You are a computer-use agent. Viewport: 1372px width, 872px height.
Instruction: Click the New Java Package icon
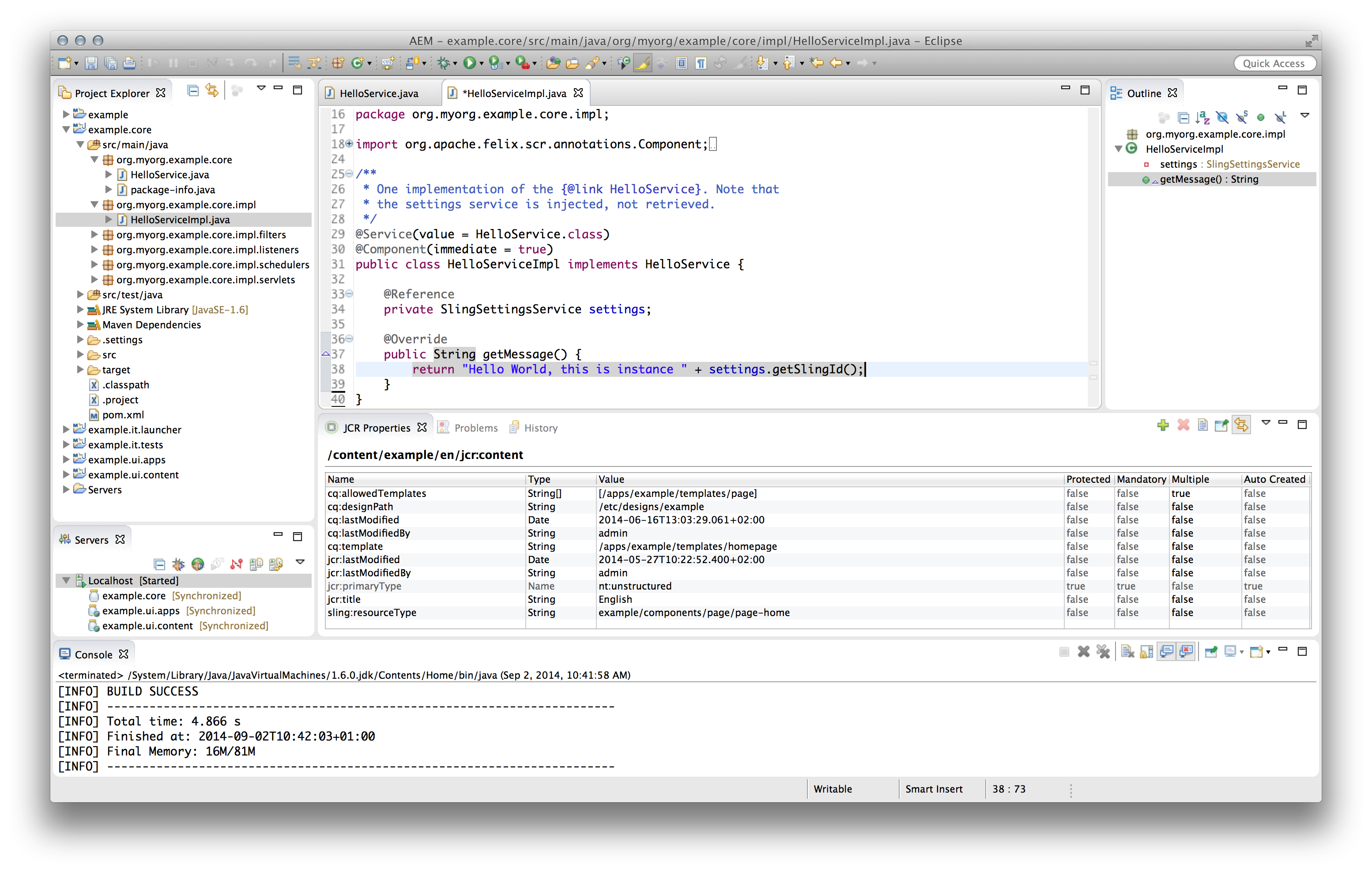[338, 63]
